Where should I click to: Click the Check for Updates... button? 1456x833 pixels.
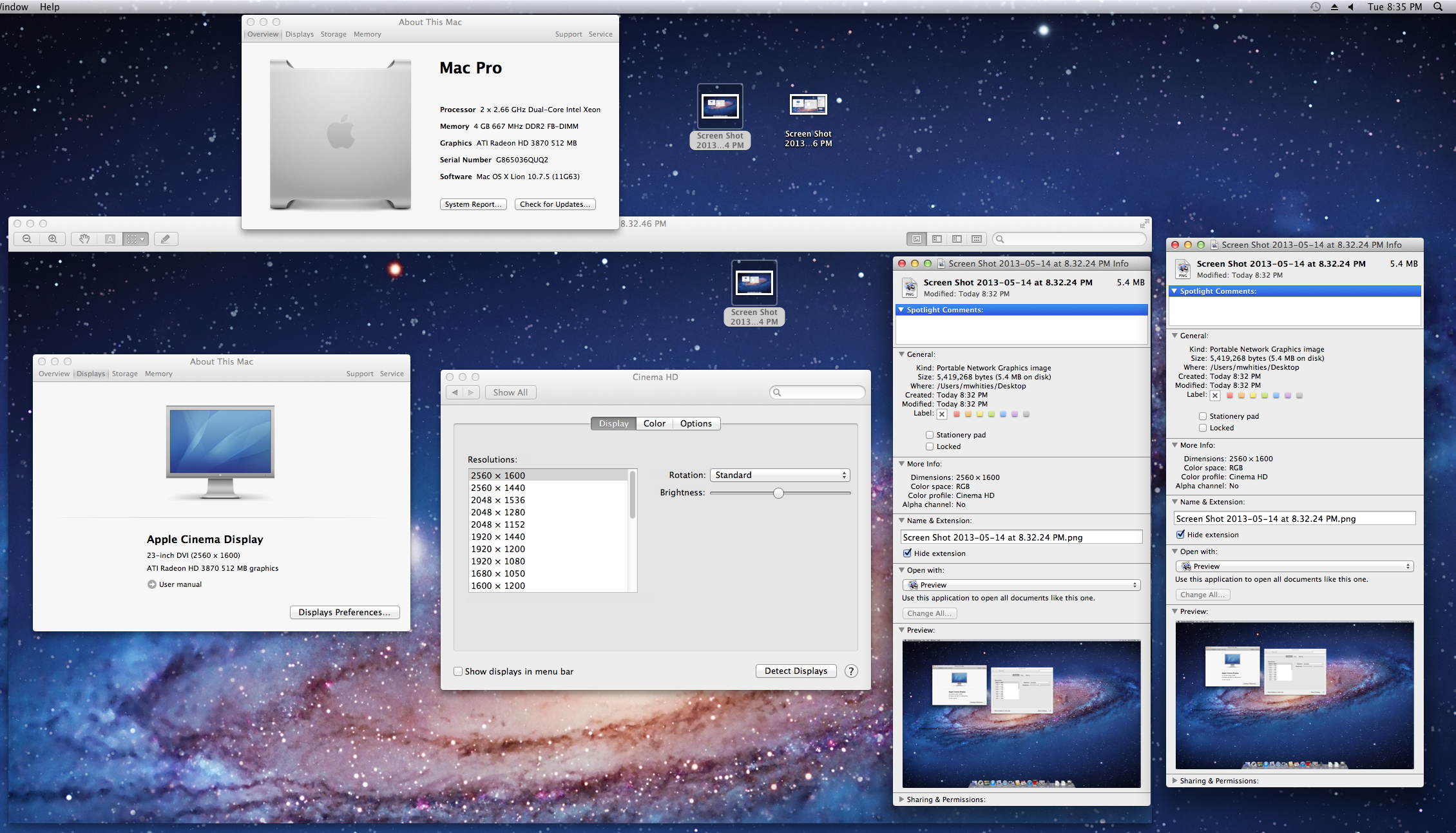coord(555,204)
